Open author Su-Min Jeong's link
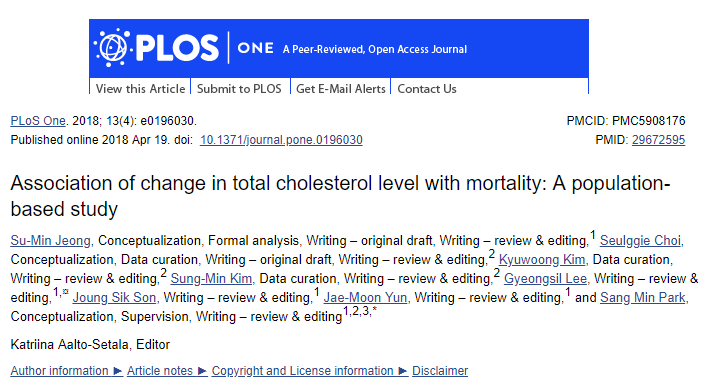 coord(51,240)
